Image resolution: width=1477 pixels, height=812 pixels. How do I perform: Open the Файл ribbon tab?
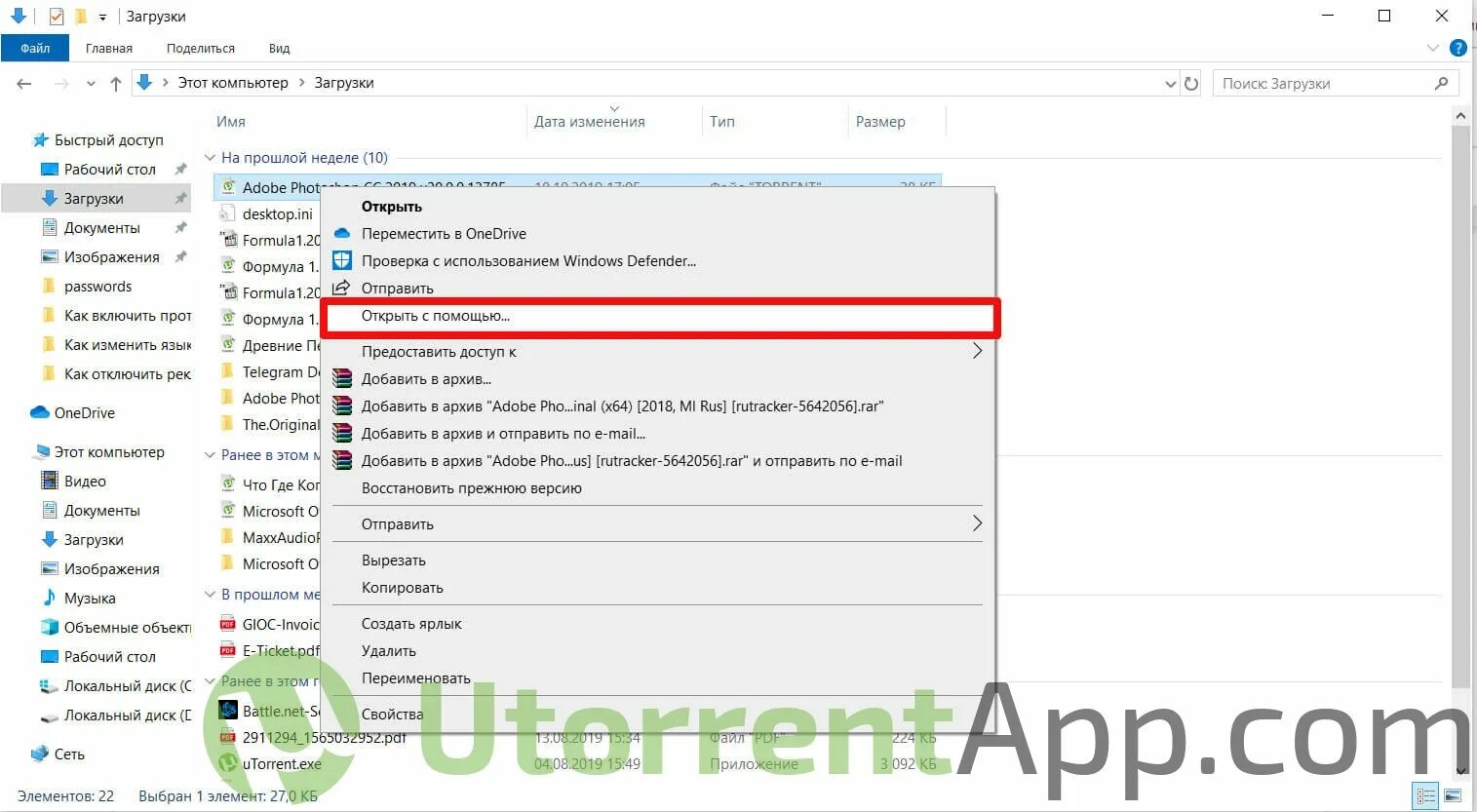click(x=35, y=48)
